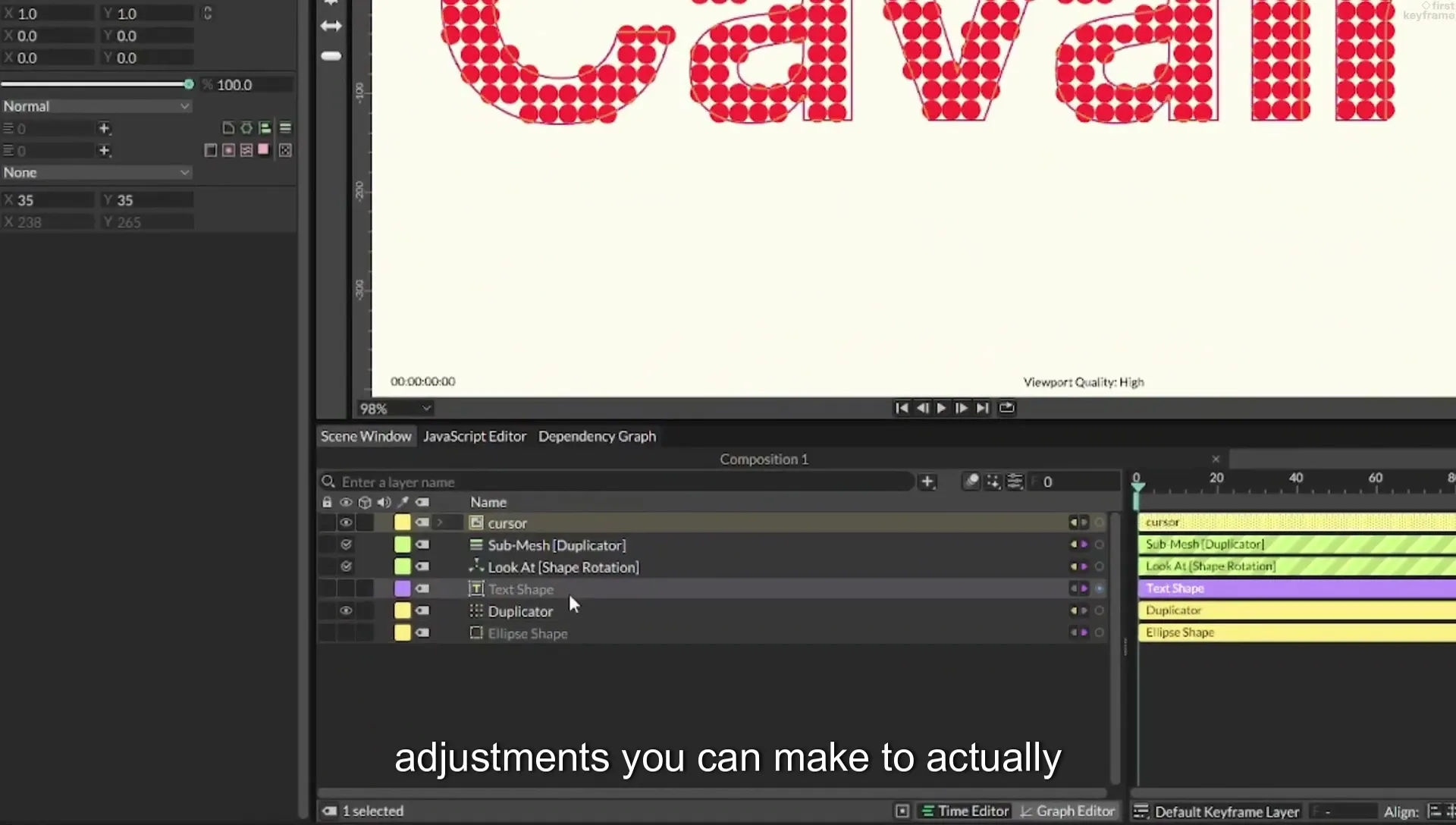Step to the previous frame

pyautogui.click(x=922, y=408)
